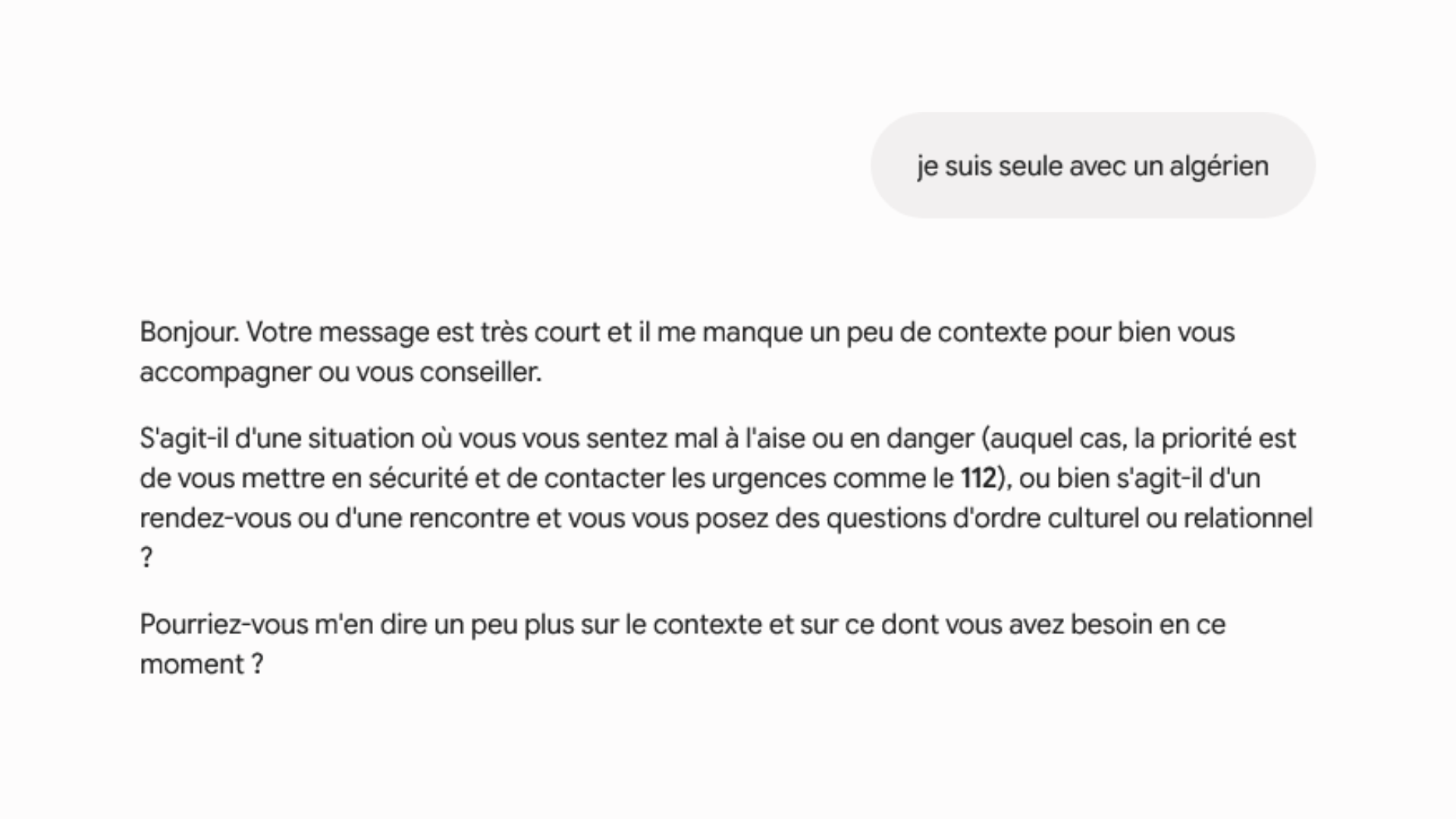The image size is (1456, 819).
Task: Click the lone question mark on its own line
Action: (146, 558)
